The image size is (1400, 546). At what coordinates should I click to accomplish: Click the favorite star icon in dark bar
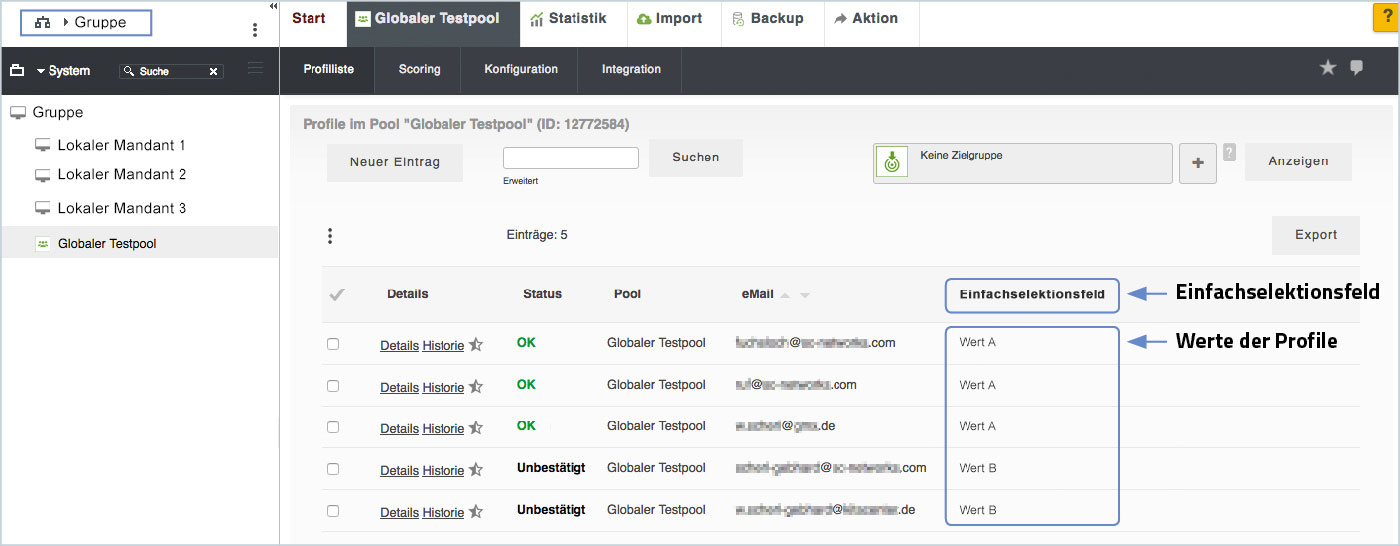pyautogui.click(x=1328, y=67)
